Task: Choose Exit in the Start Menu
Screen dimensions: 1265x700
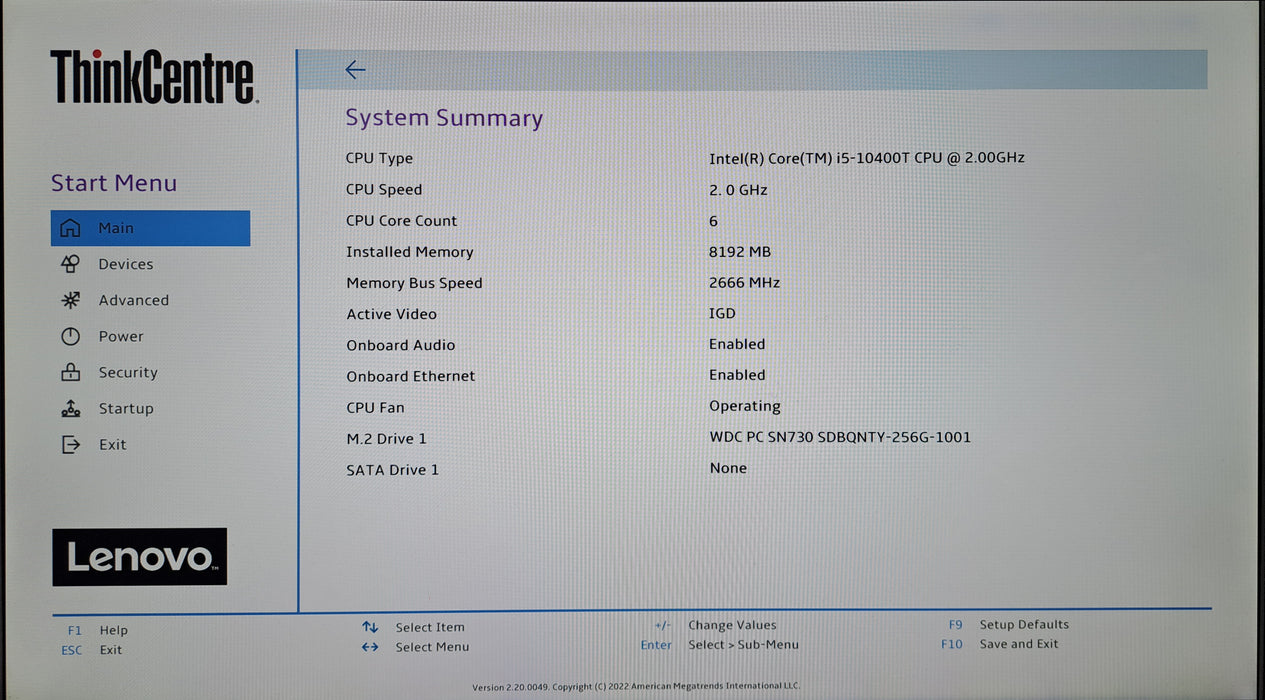Action: [x=112, y=444]
